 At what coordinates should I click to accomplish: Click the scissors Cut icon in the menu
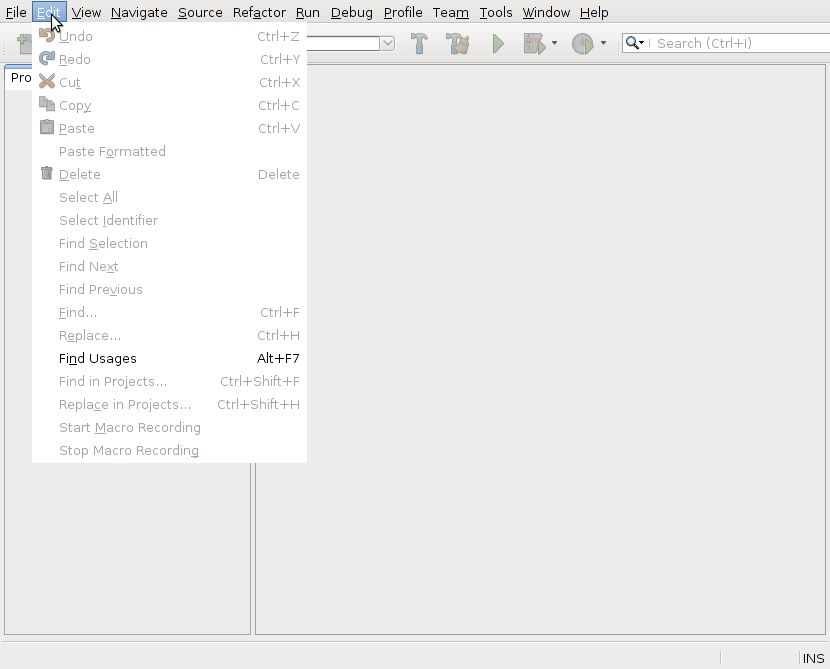coord(47,81)
